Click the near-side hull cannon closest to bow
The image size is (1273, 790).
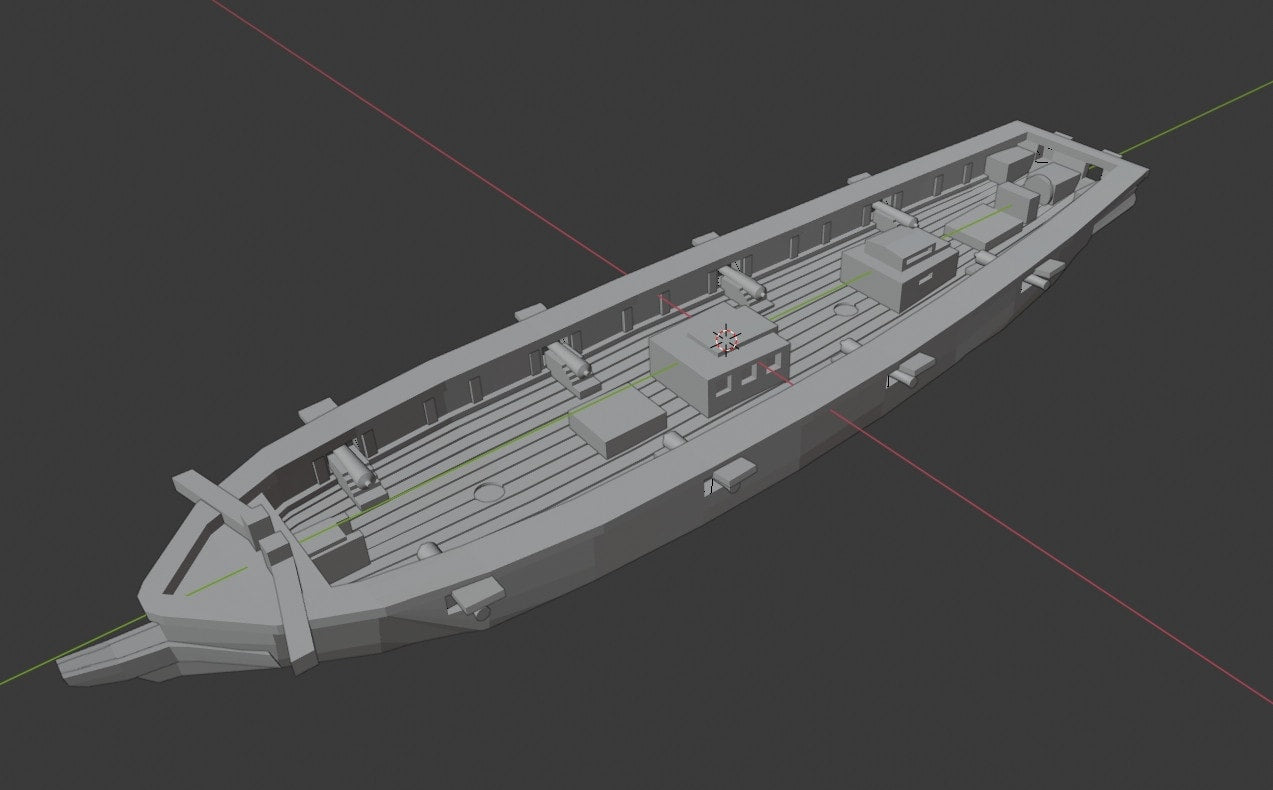tap(472, 598)
